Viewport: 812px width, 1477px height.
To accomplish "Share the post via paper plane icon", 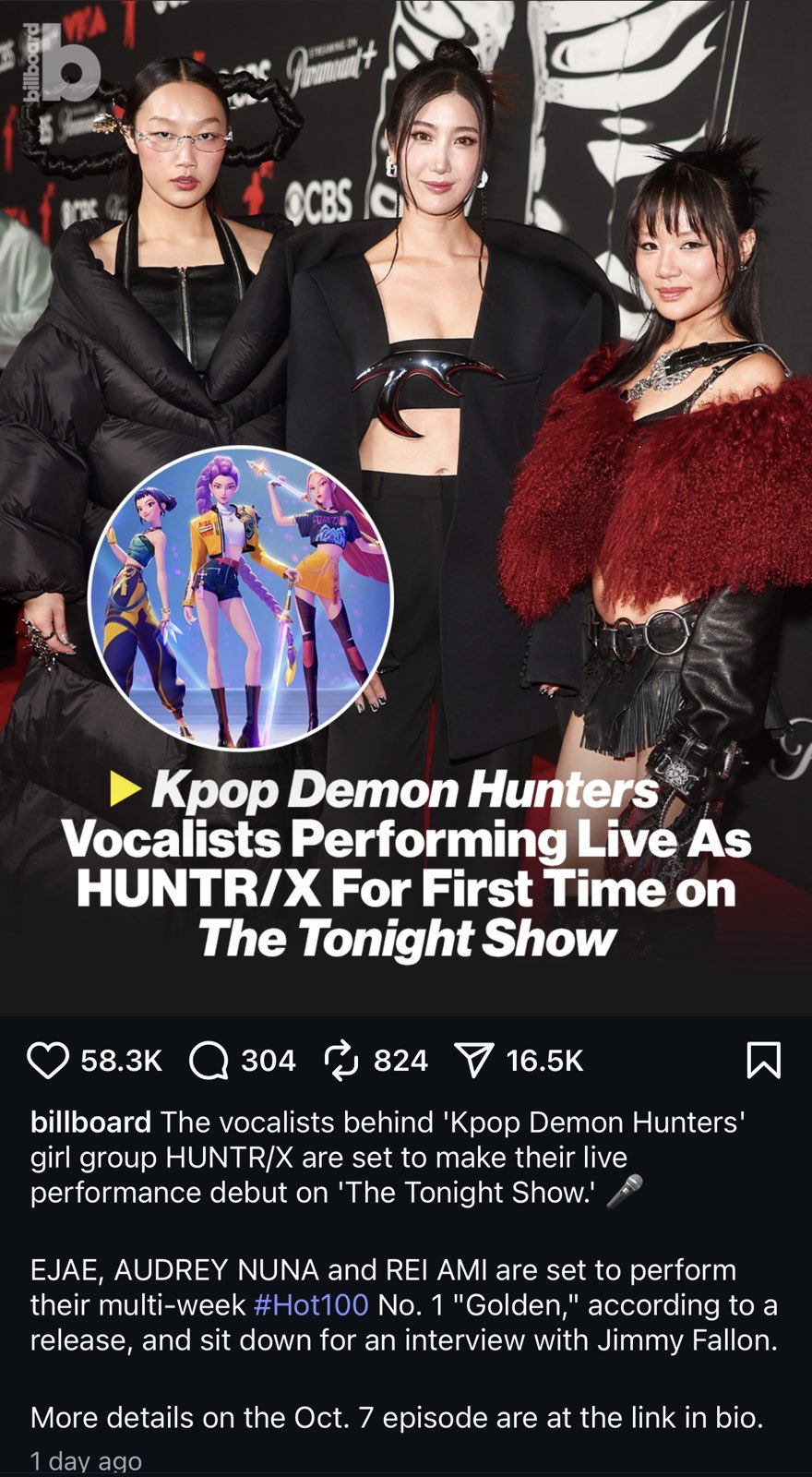I will click(474, 1061).
